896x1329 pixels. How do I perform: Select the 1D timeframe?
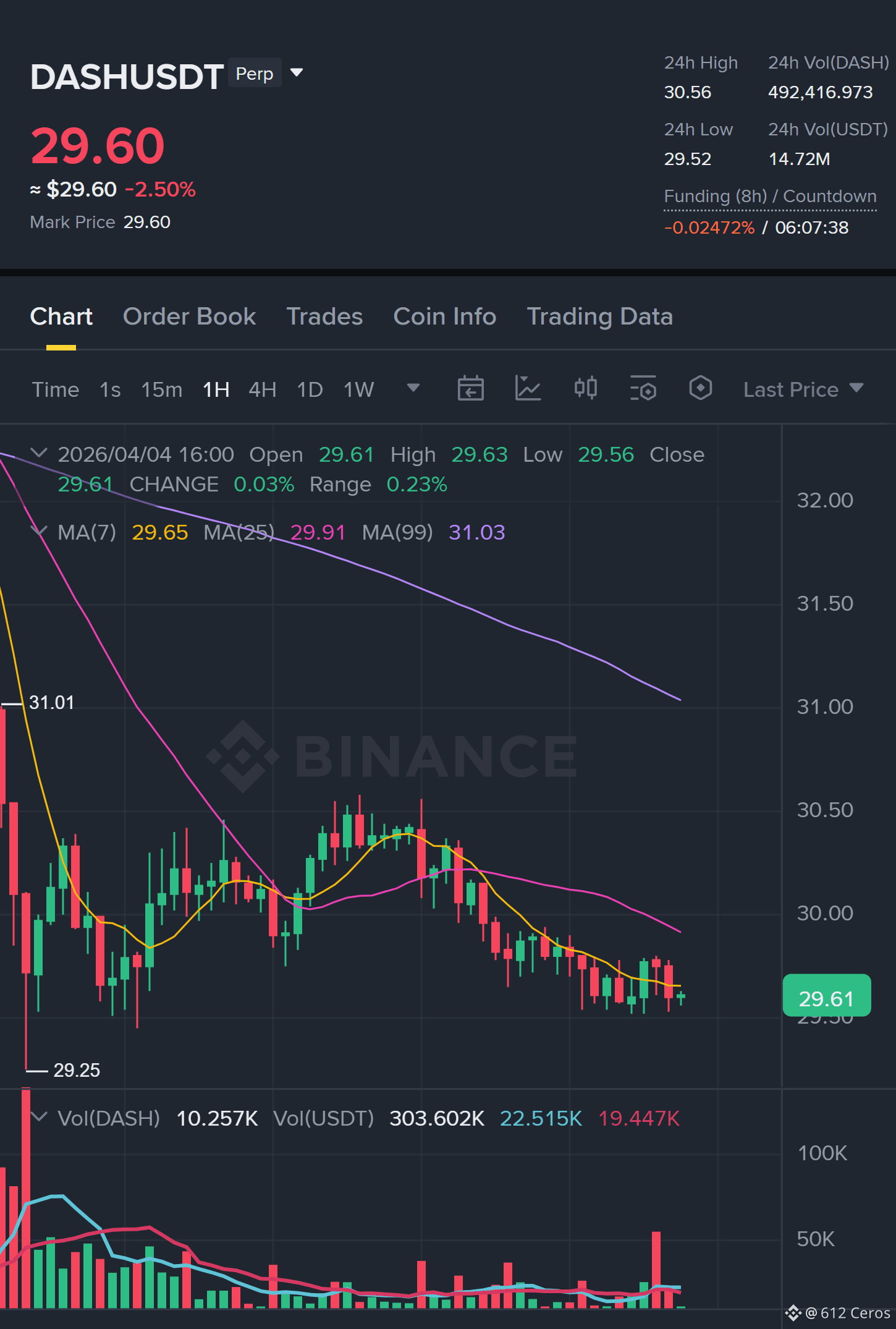pyautogui.click(x=310, y=389)
